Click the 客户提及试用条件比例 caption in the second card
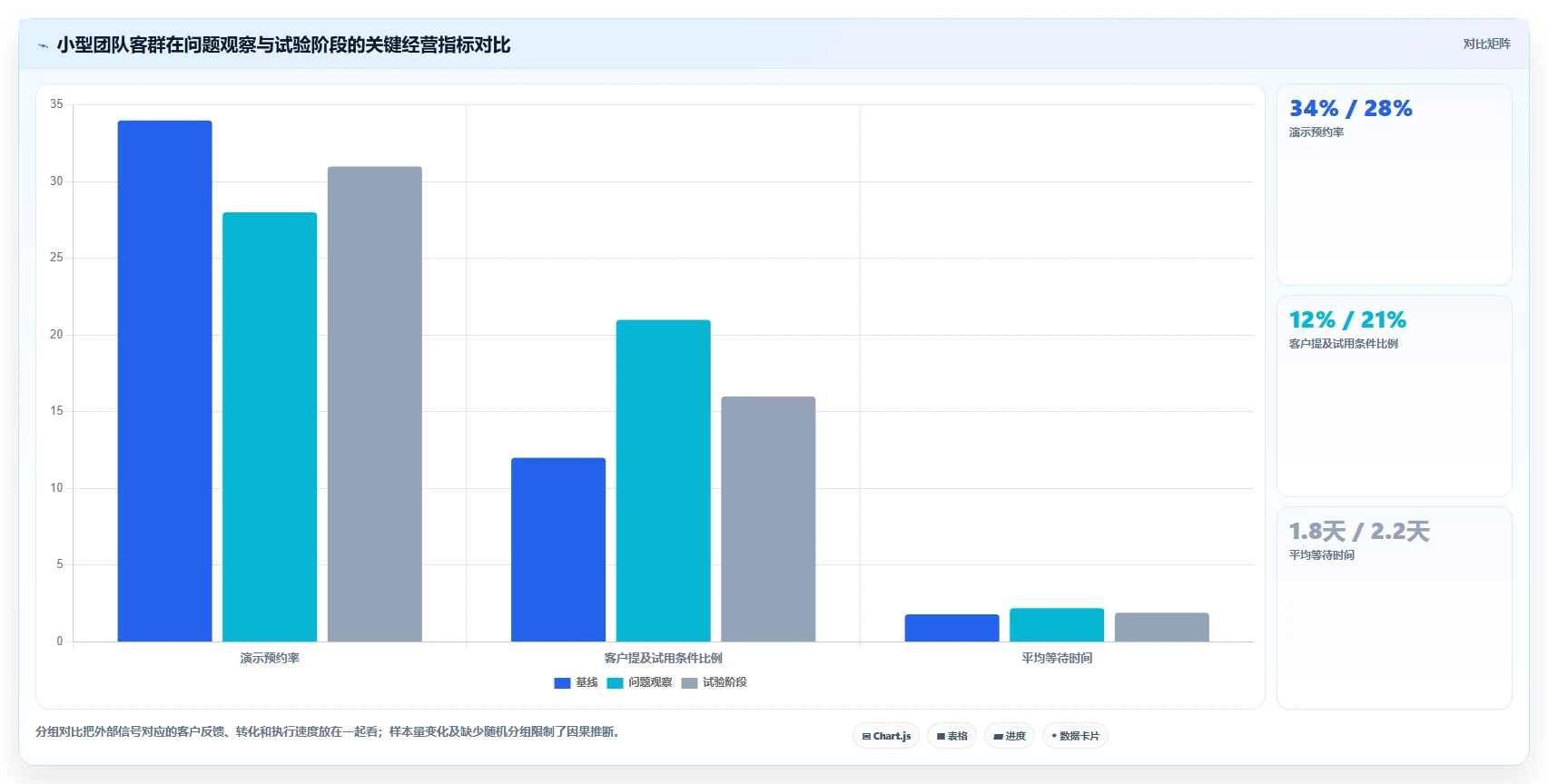Viewport: 1548px width, 784px height. pyautogui.click(x=1344, y=344)
